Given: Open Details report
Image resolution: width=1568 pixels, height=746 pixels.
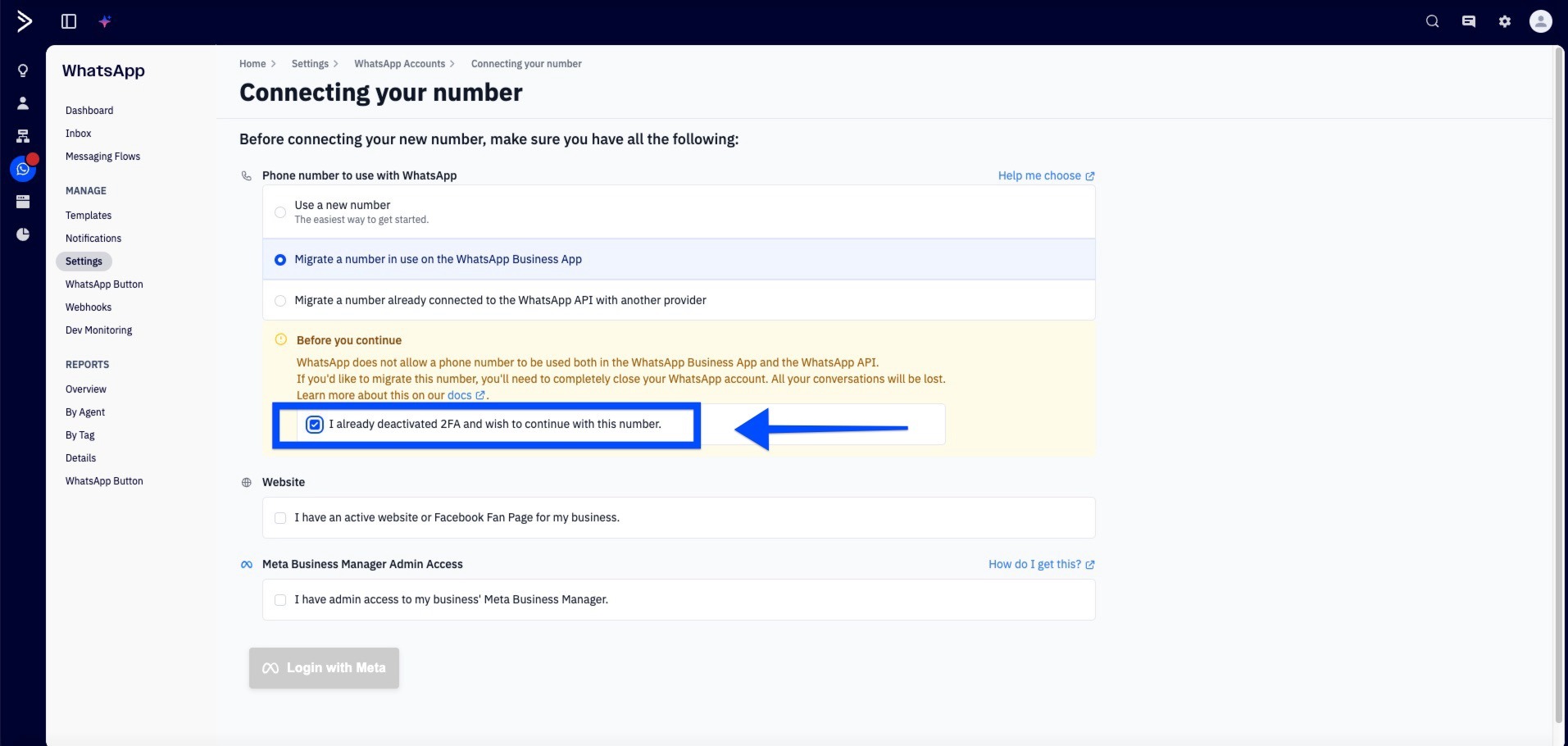Looking at the screenshot, I should pos(80,458).
